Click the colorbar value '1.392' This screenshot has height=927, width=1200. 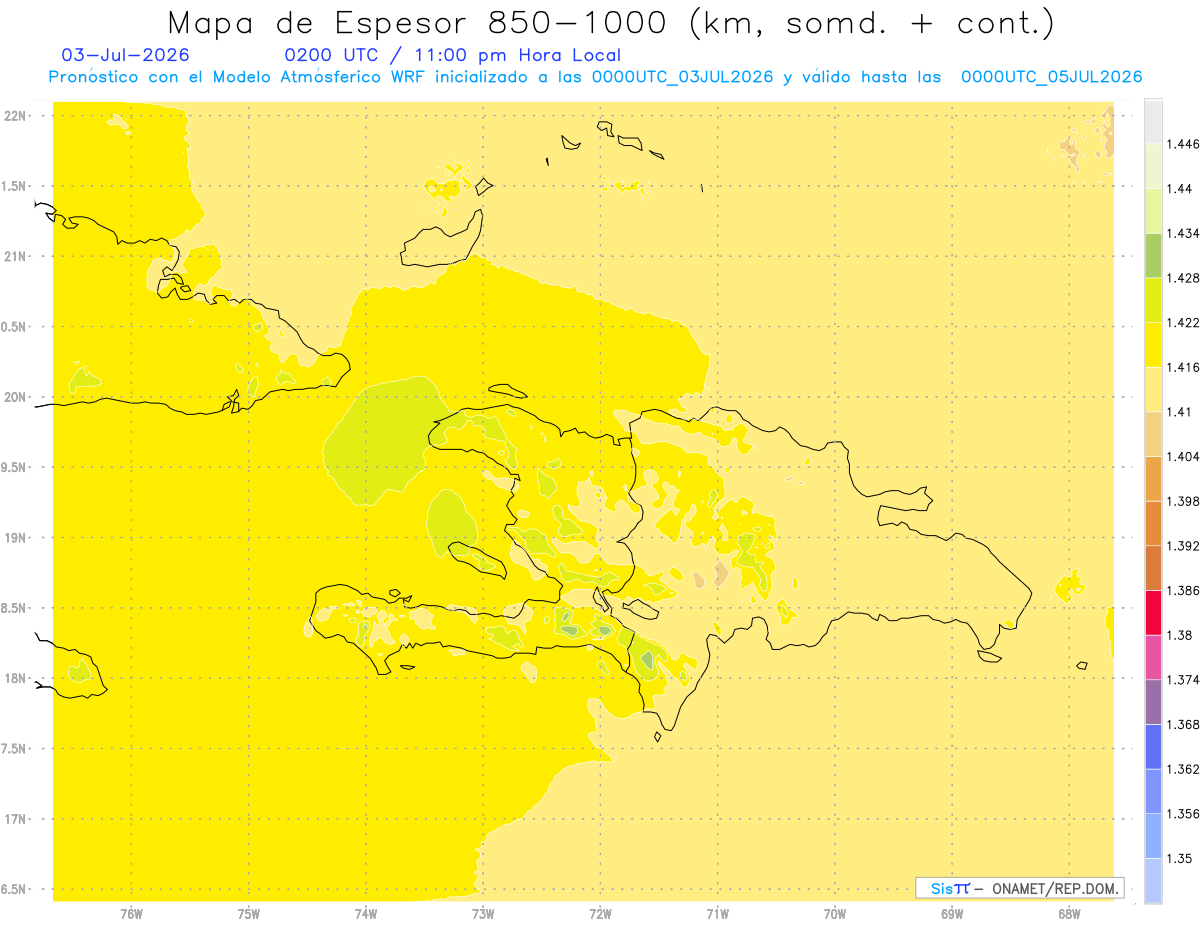click(1183, 546)
